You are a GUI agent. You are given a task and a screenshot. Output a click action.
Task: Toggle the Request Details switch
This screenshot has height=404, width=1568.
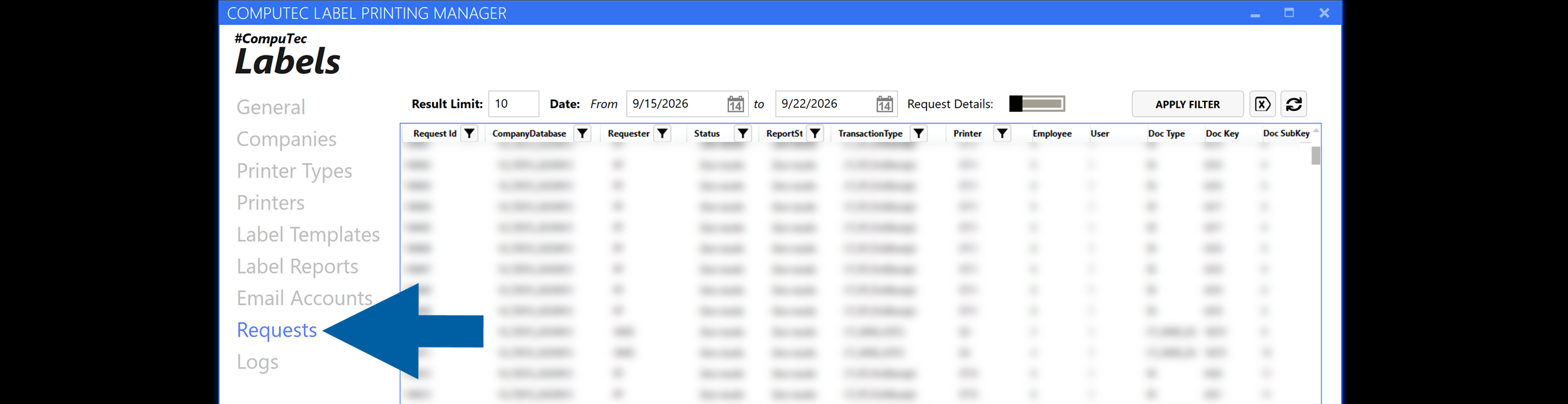tap(1037, 104)
